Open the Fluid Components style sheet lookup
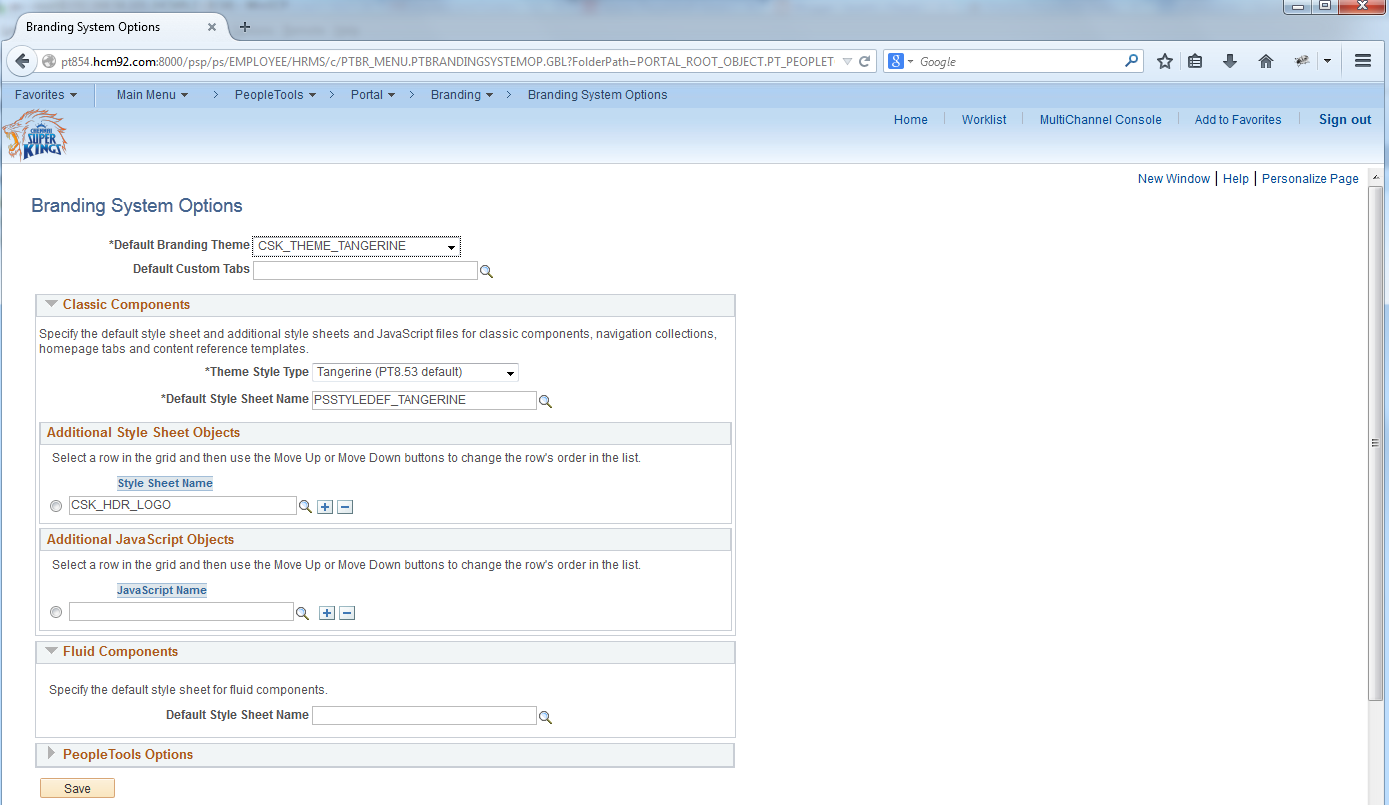The width and height of the screenshot is (1389, 805). click(546, 715)
